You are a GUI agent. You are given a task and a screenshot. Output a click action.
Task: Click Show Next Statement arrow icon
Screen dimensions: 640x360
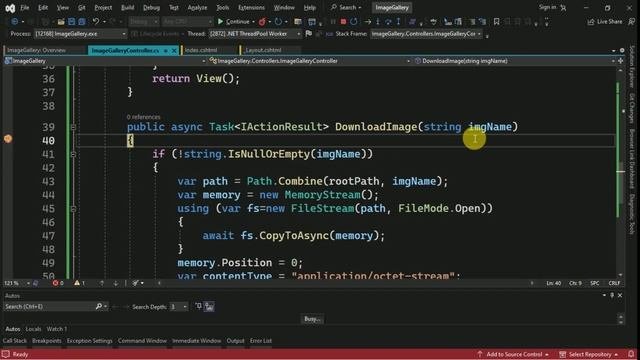pos(367,22)
